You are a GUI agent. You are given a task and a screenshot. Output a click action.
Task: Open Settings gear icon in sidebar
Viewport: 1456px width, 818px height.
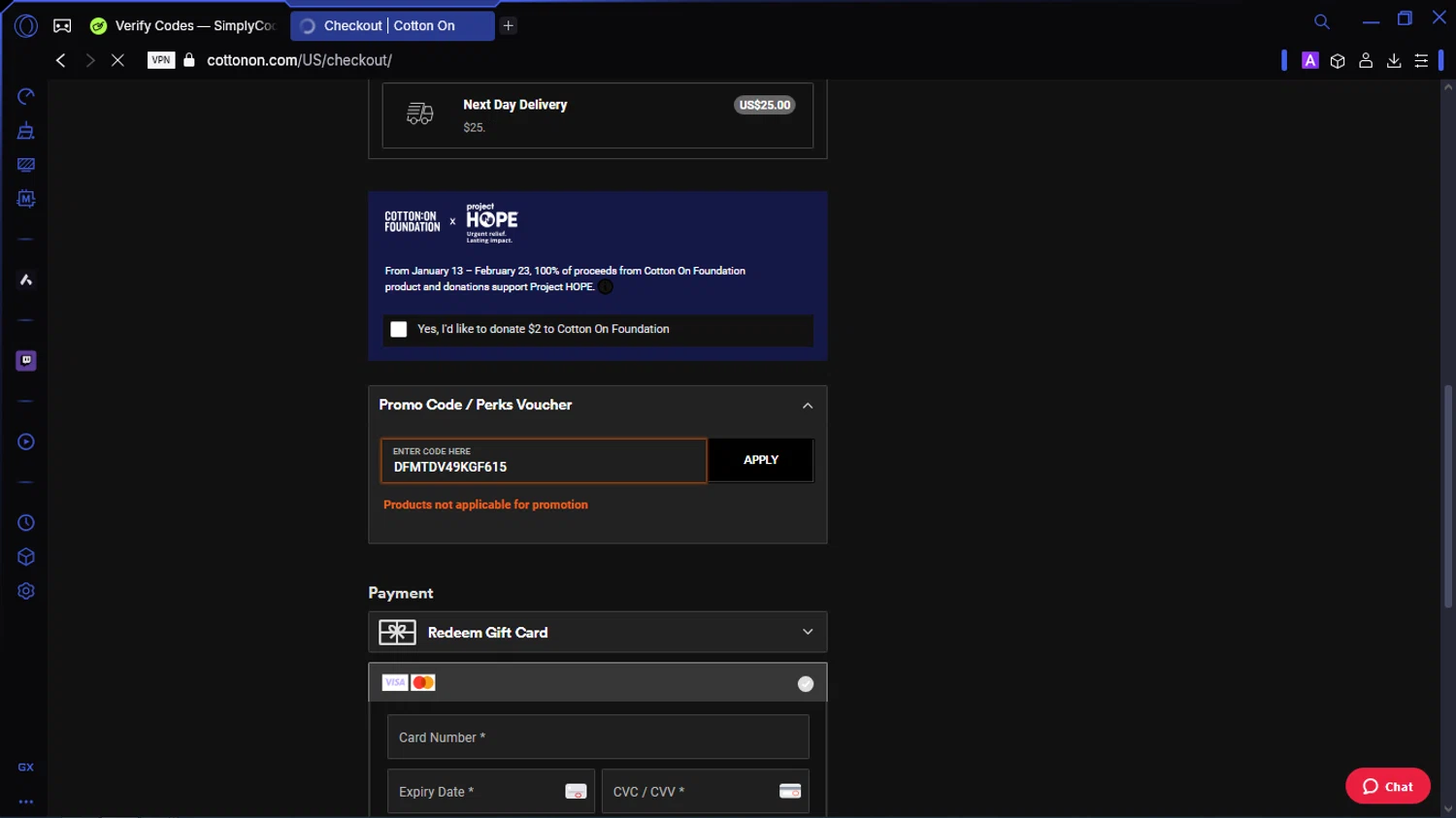click(x=26, y=591)
